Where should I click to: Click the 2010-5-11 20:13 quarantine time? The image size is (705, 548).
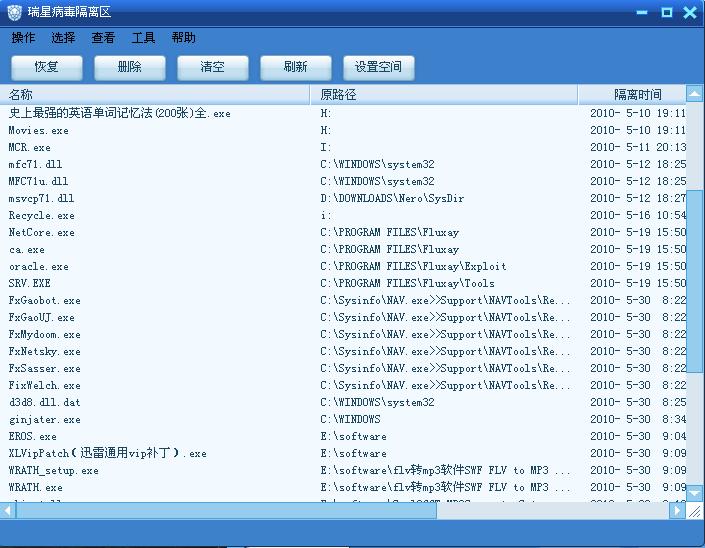point(638,147)
